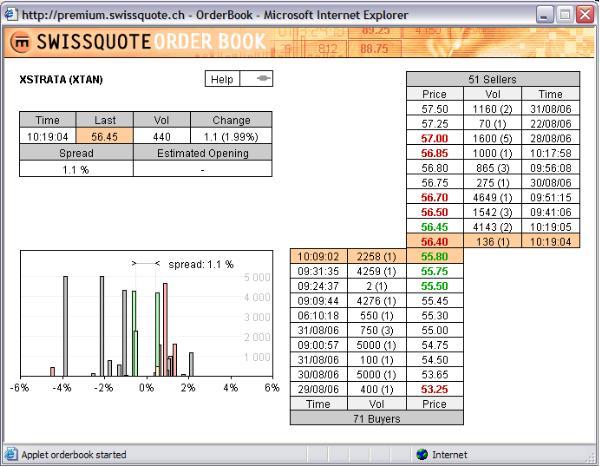Select seller price 56.45 in green
This screenshot has height=467, width=600.
pos(435,227)
